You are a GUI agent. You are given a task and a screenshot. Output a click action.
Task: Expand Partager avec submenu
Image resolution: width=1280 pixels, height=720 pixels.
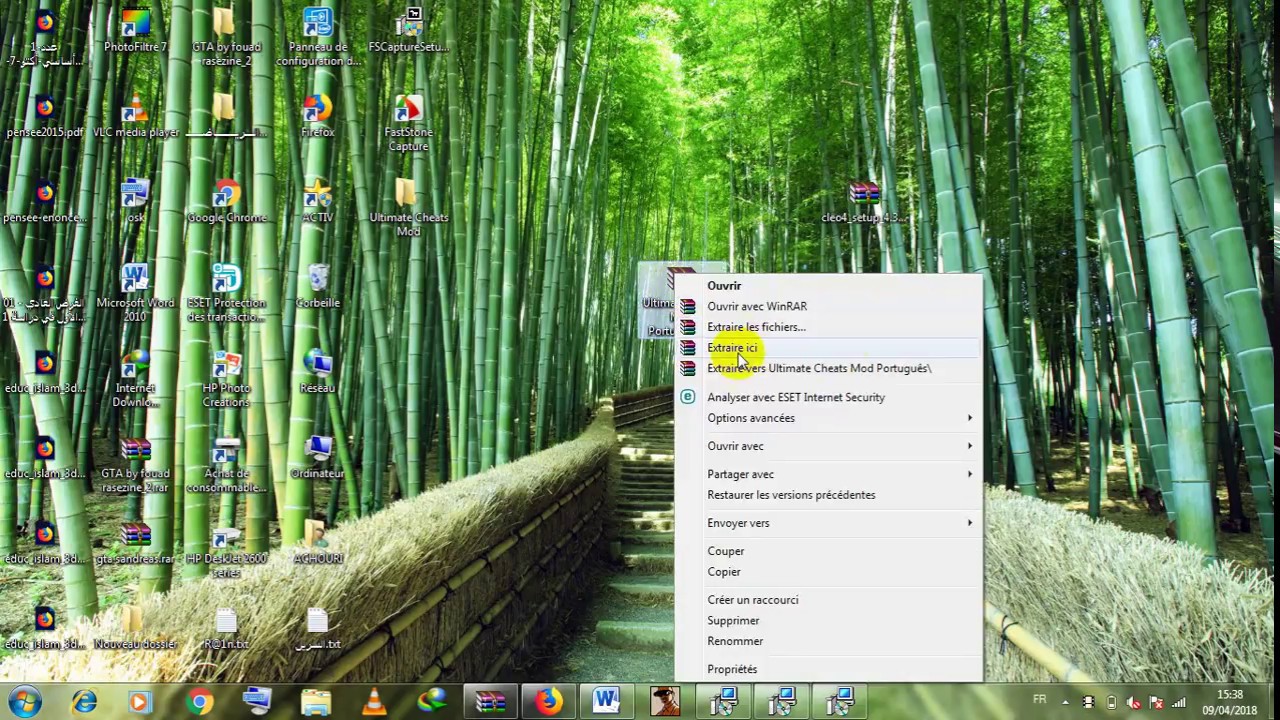point(828,474)
